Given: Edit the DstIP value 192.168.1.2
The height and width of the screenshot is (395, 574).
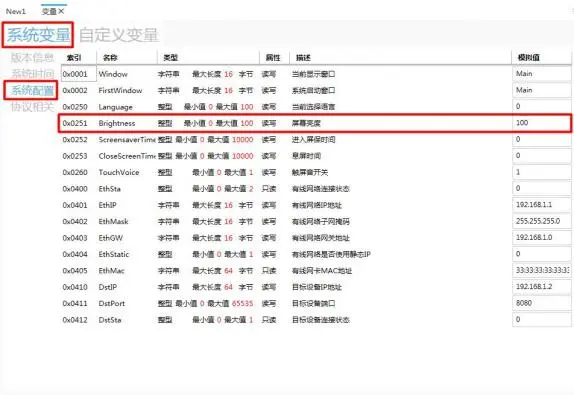Looking at the screenshot, I should tap(542, 287).
